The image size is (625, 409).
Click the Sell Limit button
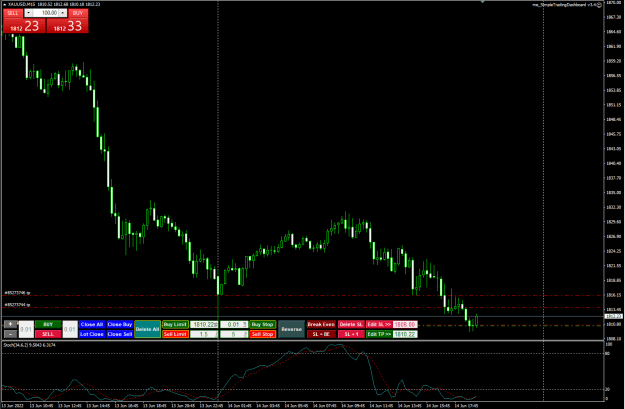point(175,334)
